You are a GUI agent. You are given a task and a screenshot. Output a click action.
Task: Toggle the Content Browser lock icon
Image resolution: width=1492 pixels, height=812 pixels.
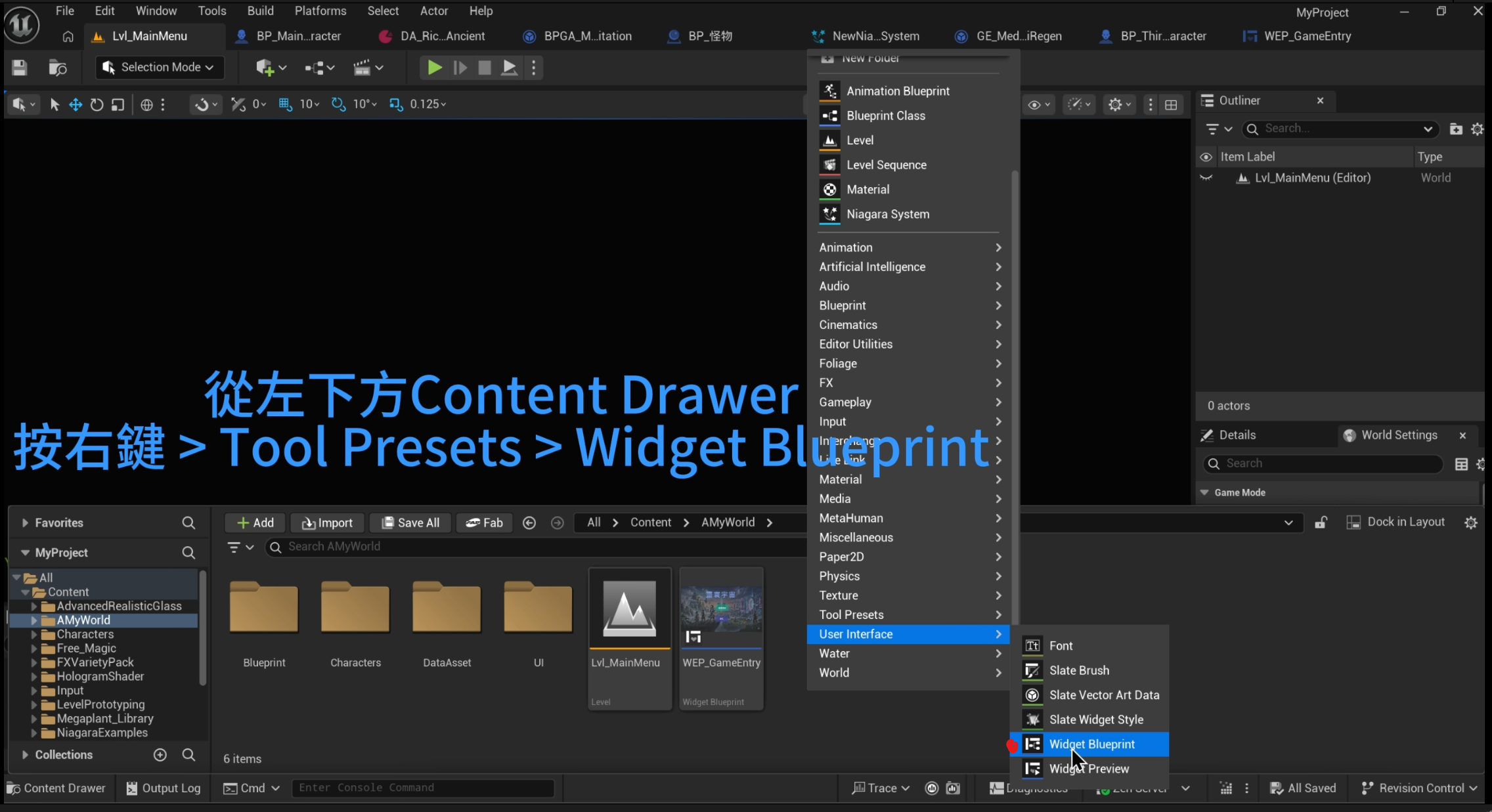click(x=1321, y=523)
